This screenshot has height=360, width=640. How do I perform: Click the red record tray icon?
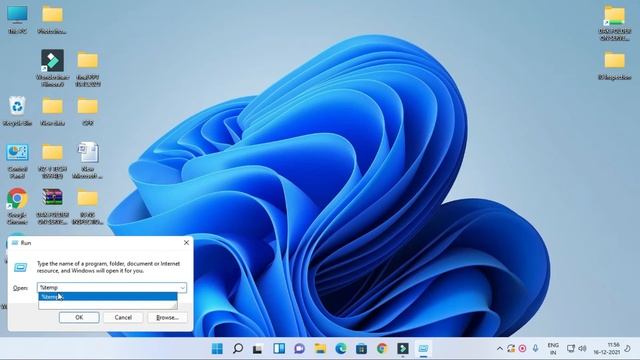pos(522,349)
